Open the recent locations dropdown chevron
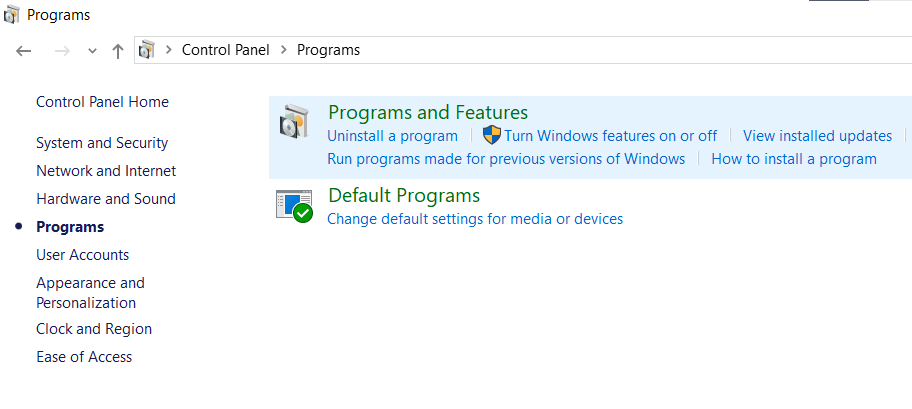This screenshot has width=912, height=409. 92,51
